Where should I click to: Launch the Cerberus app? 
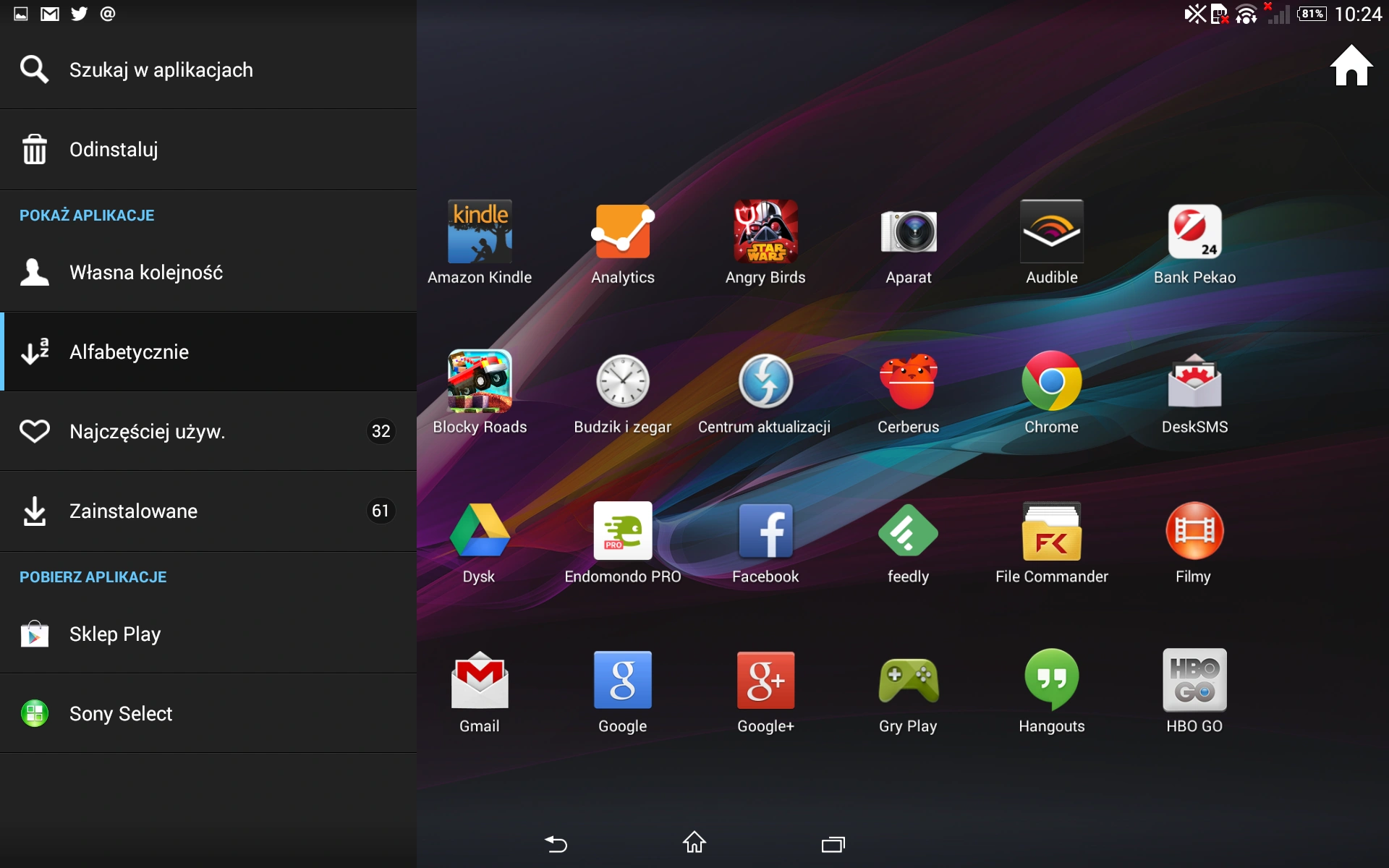(909, 392)
